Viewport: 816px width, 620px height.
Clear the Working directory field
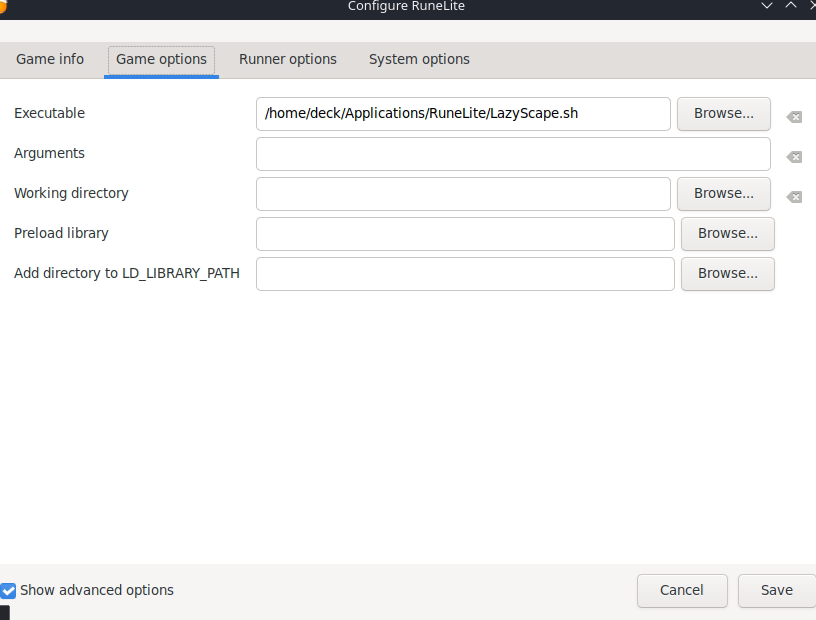(x=793, y=197)
